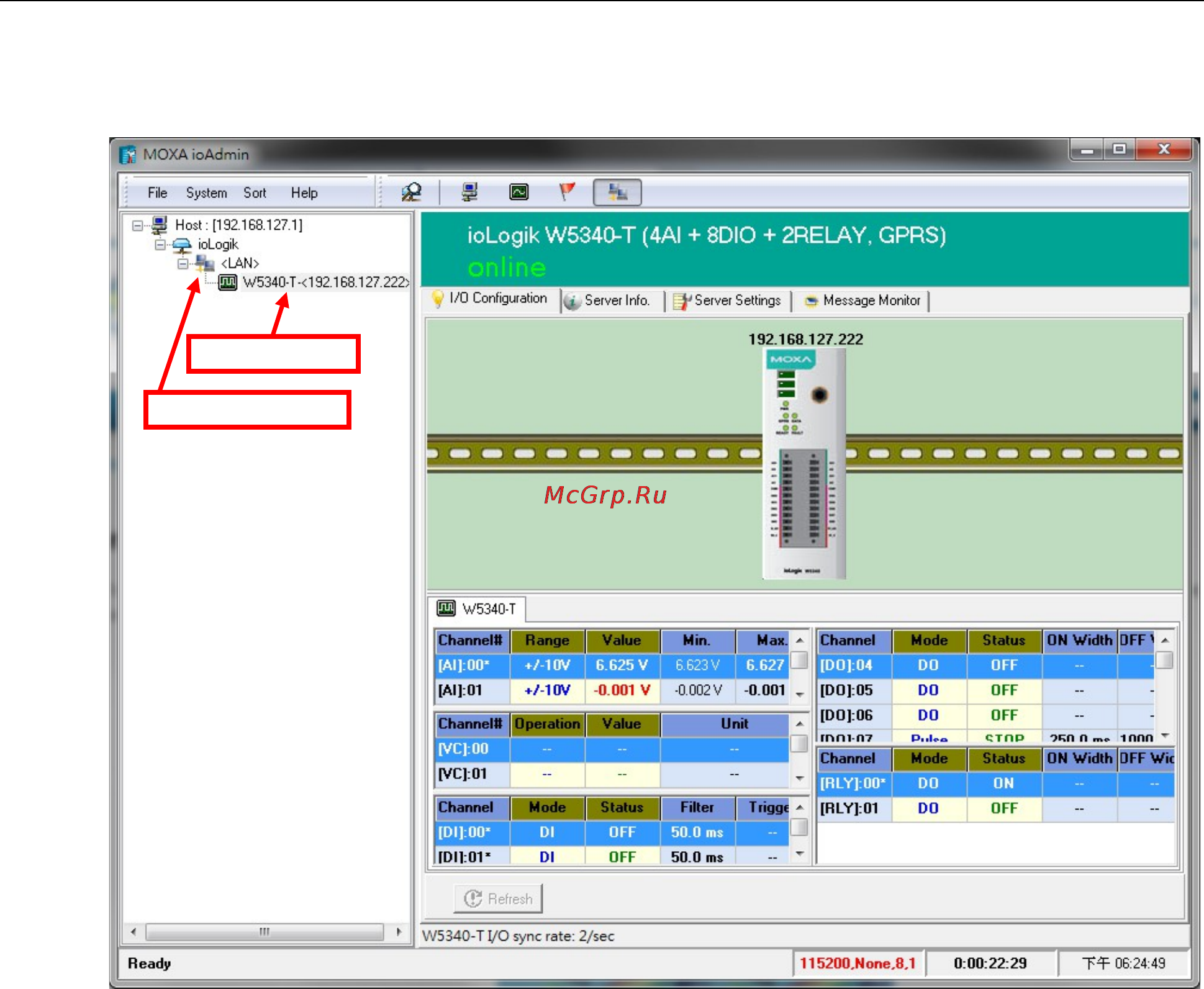Image resolution: width=1204 pixels, height=989 pixels.
Task: Click AI table scroll up arrow
Action: click(800, 640)
